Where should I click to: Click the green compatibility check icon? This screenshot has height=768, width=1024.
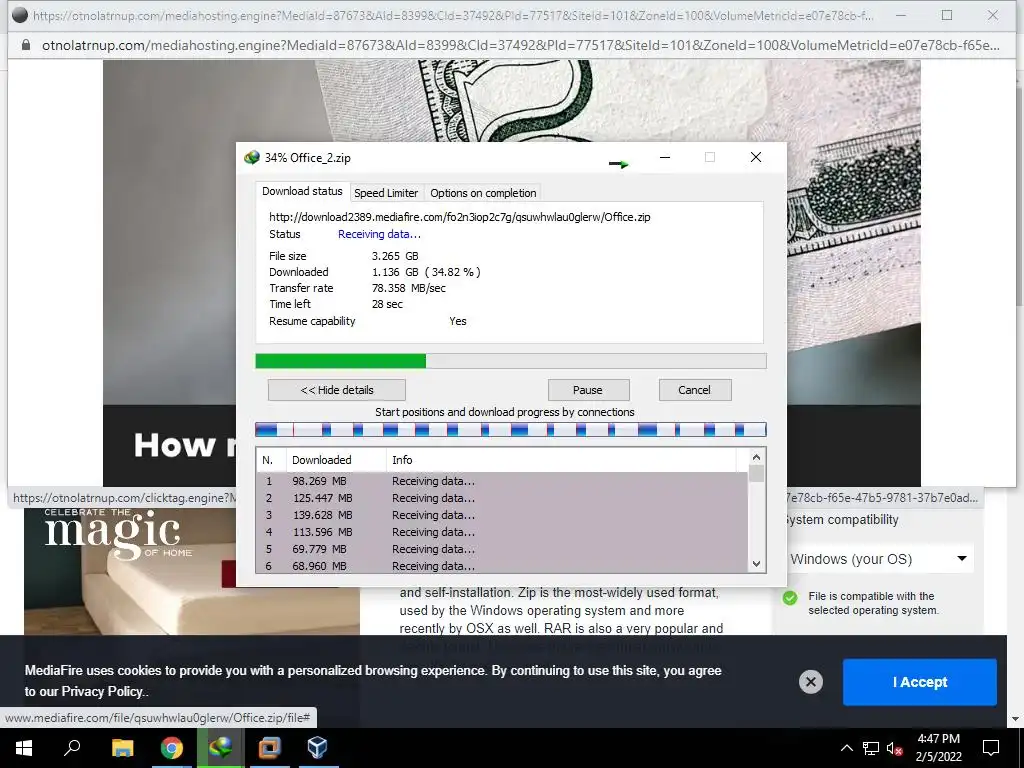click(x=790, y=598)
